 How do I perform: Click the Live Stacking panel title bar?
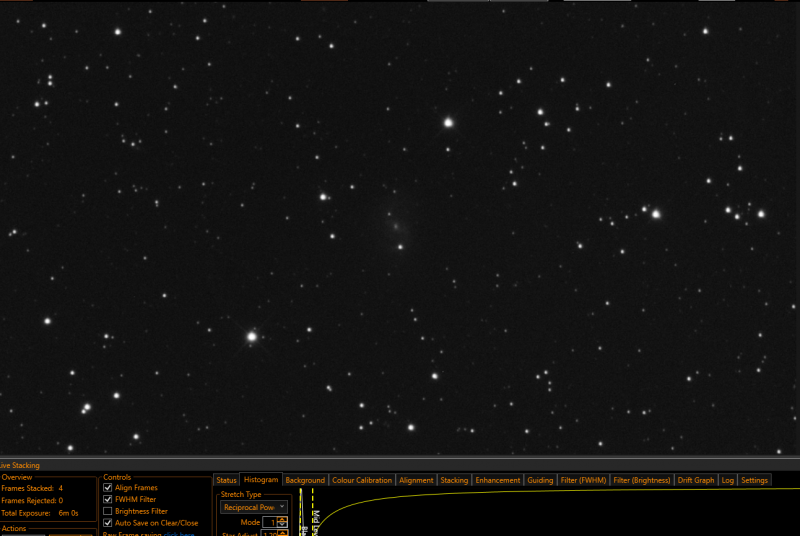(400, 465)
